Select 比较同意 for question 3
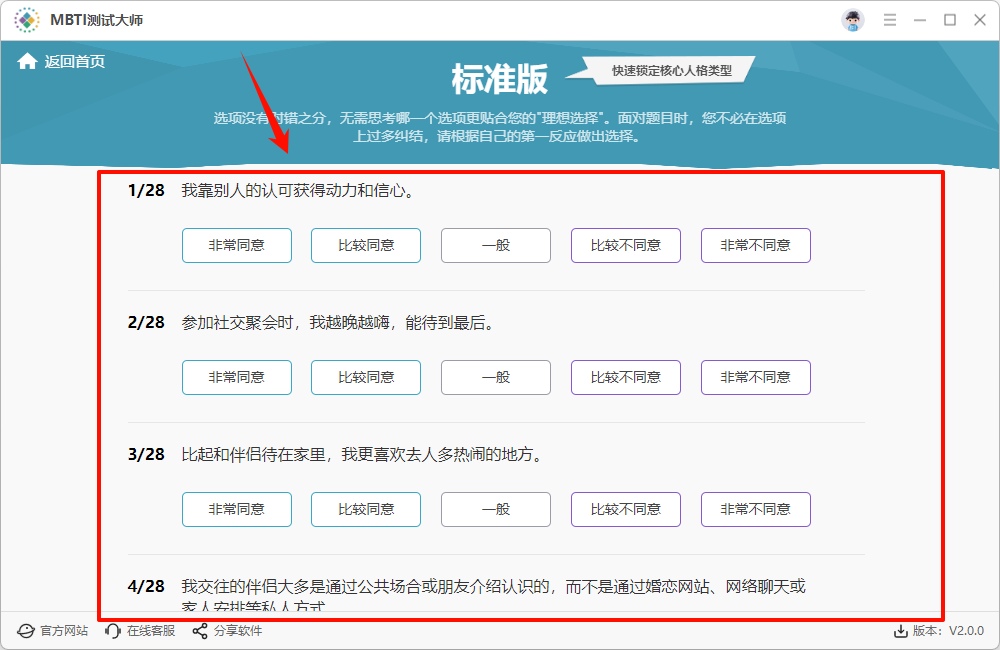The image size is (1000, 650). pyautogui.click(x=365, y=509)
